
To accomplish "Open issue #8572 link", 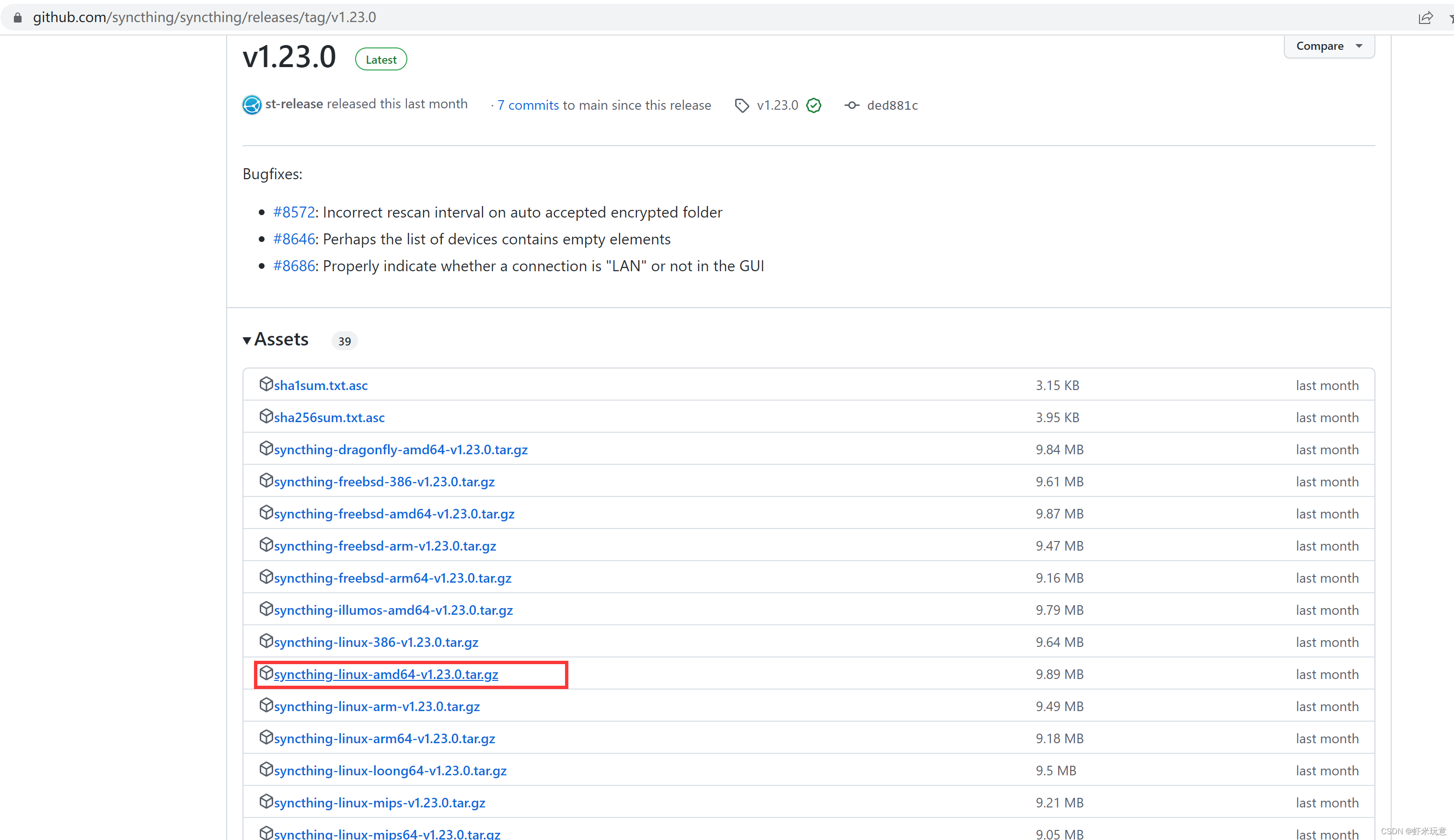I will tap(294, 212).
